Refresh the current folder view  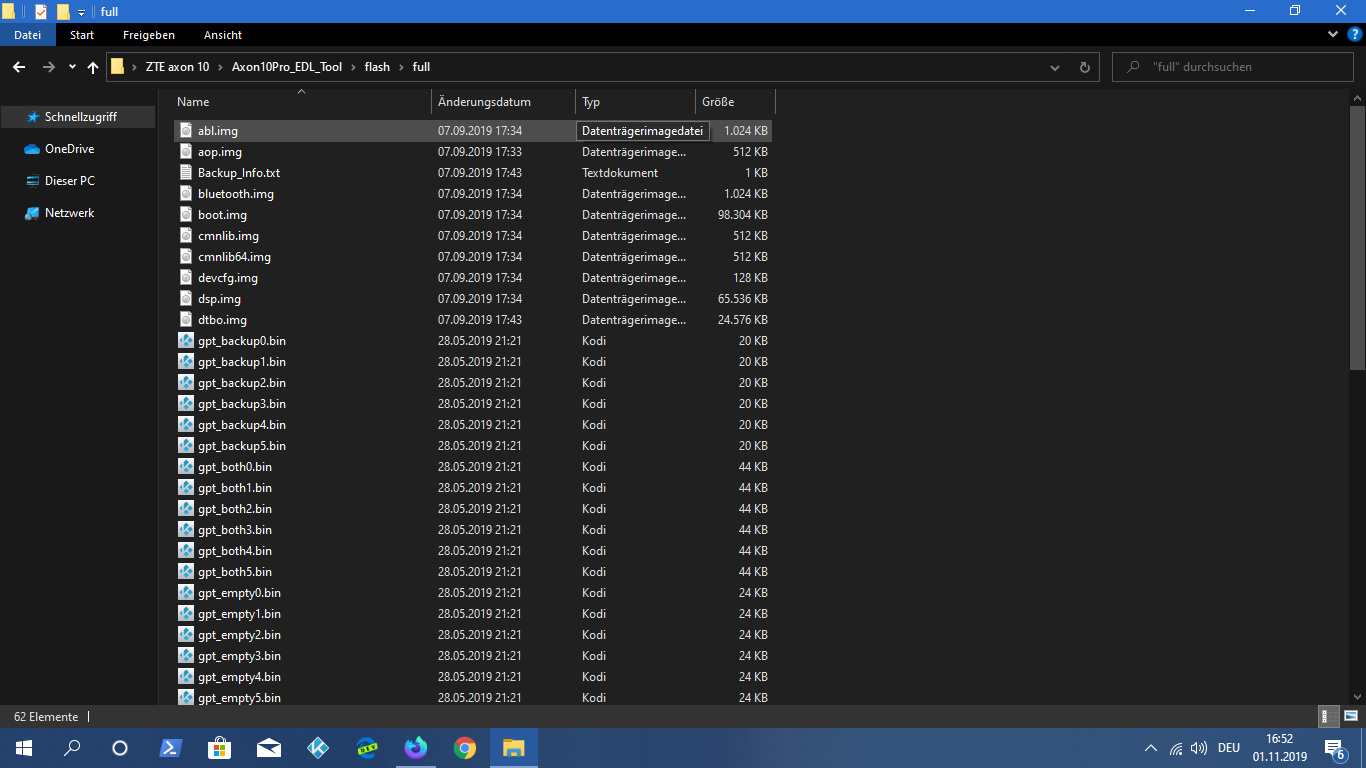[x=1085, y=67]
